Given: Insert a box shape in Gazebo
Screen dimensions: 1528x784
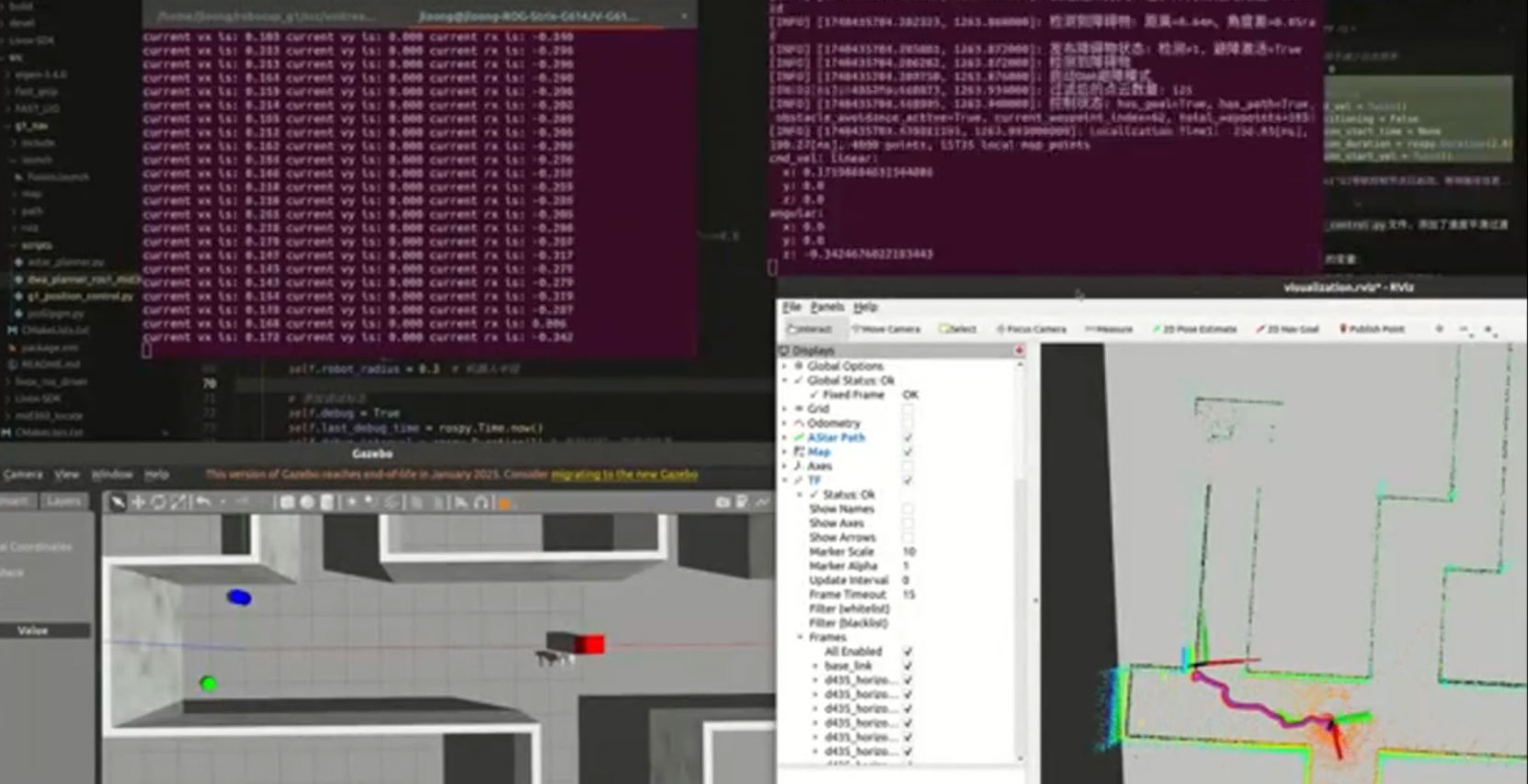Looking at the screenshot, I should coord(287,502).
